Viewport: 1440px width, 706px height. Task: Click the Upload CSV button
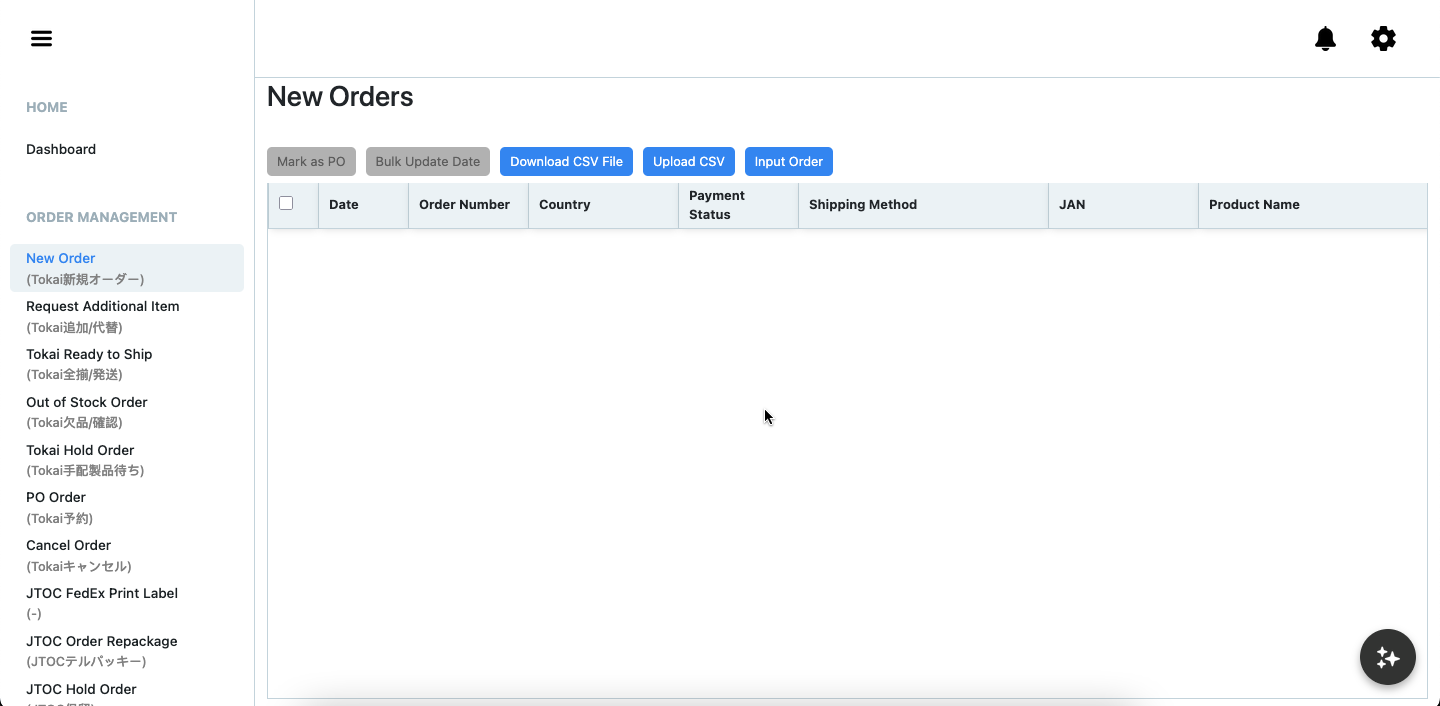click(x=688, y=162)
